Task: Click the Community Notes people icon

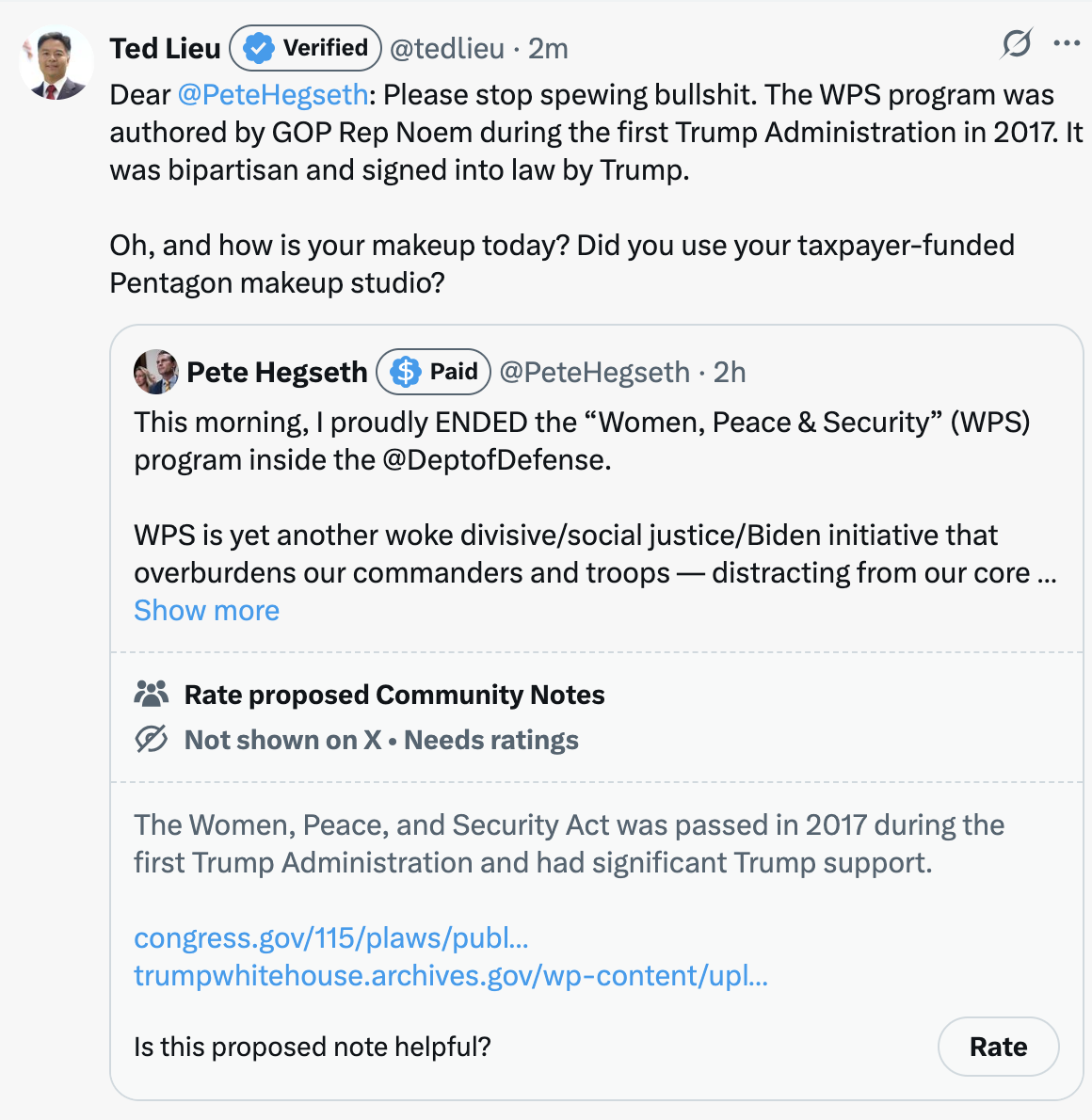Action: [151, 694]
